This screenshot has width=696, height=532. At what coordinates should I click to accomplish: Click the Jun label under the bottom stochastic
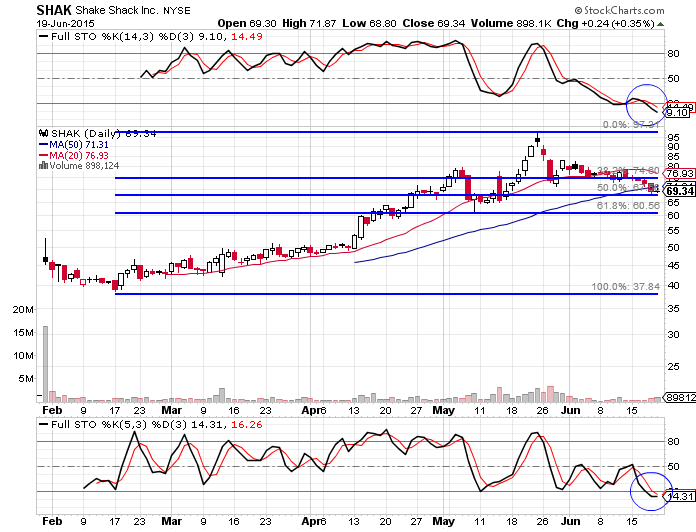click(x=570, y=521)
